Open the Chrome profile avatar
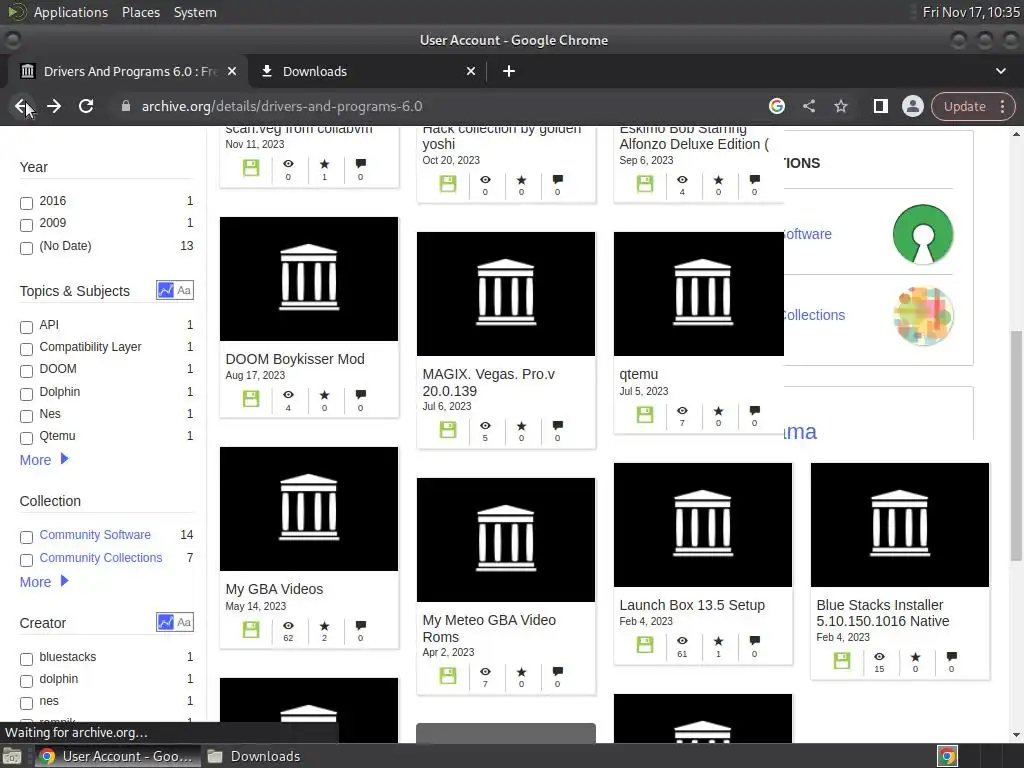The height and width of the screenshot is (768, 1024). 912,106
